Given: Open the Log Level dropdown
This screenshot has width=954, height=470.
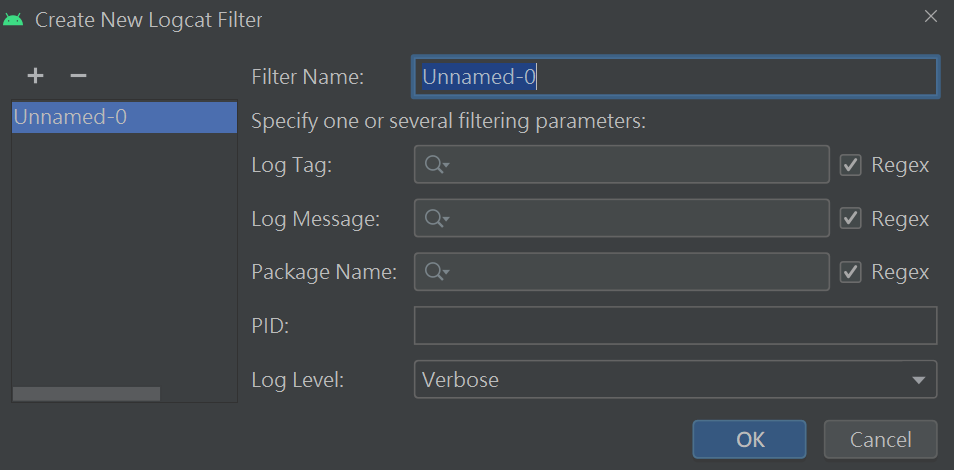Looking at the screenshot, I should click(660, 380).
